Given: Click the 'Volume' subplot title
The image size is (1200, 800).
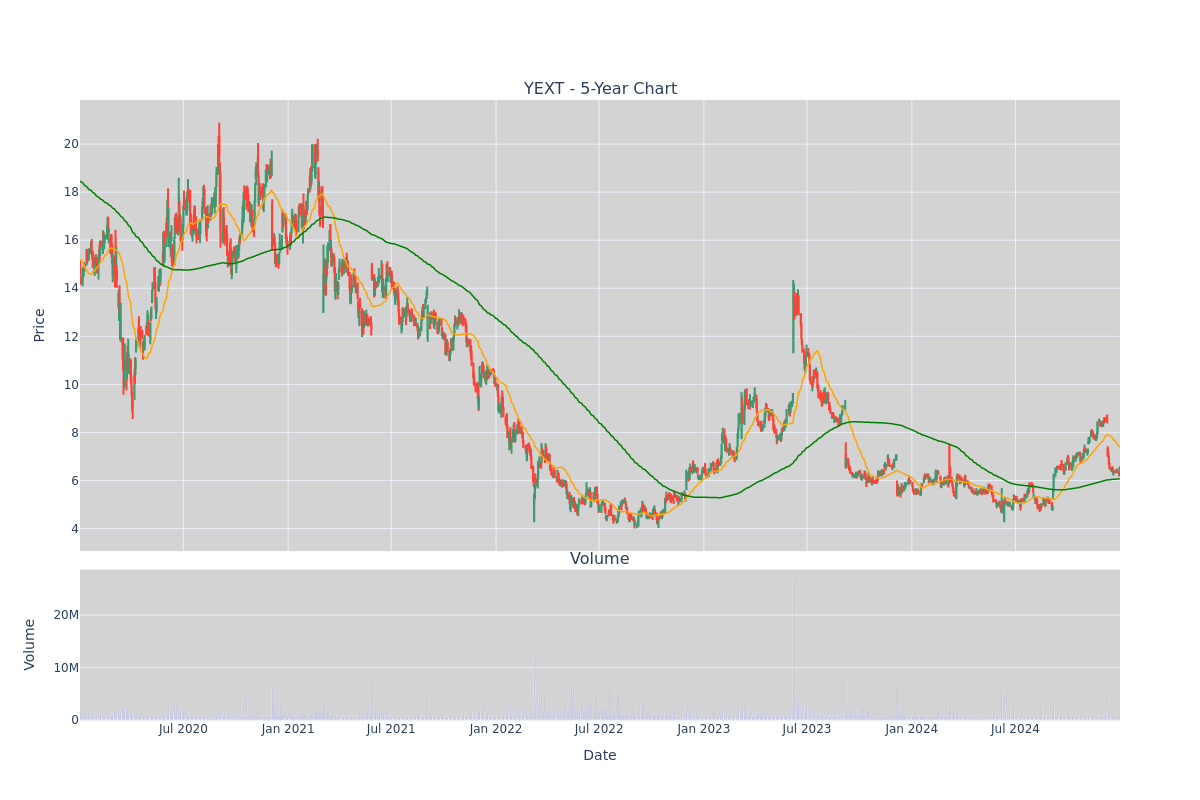Looking at the screenshot, I should (600, 559).
